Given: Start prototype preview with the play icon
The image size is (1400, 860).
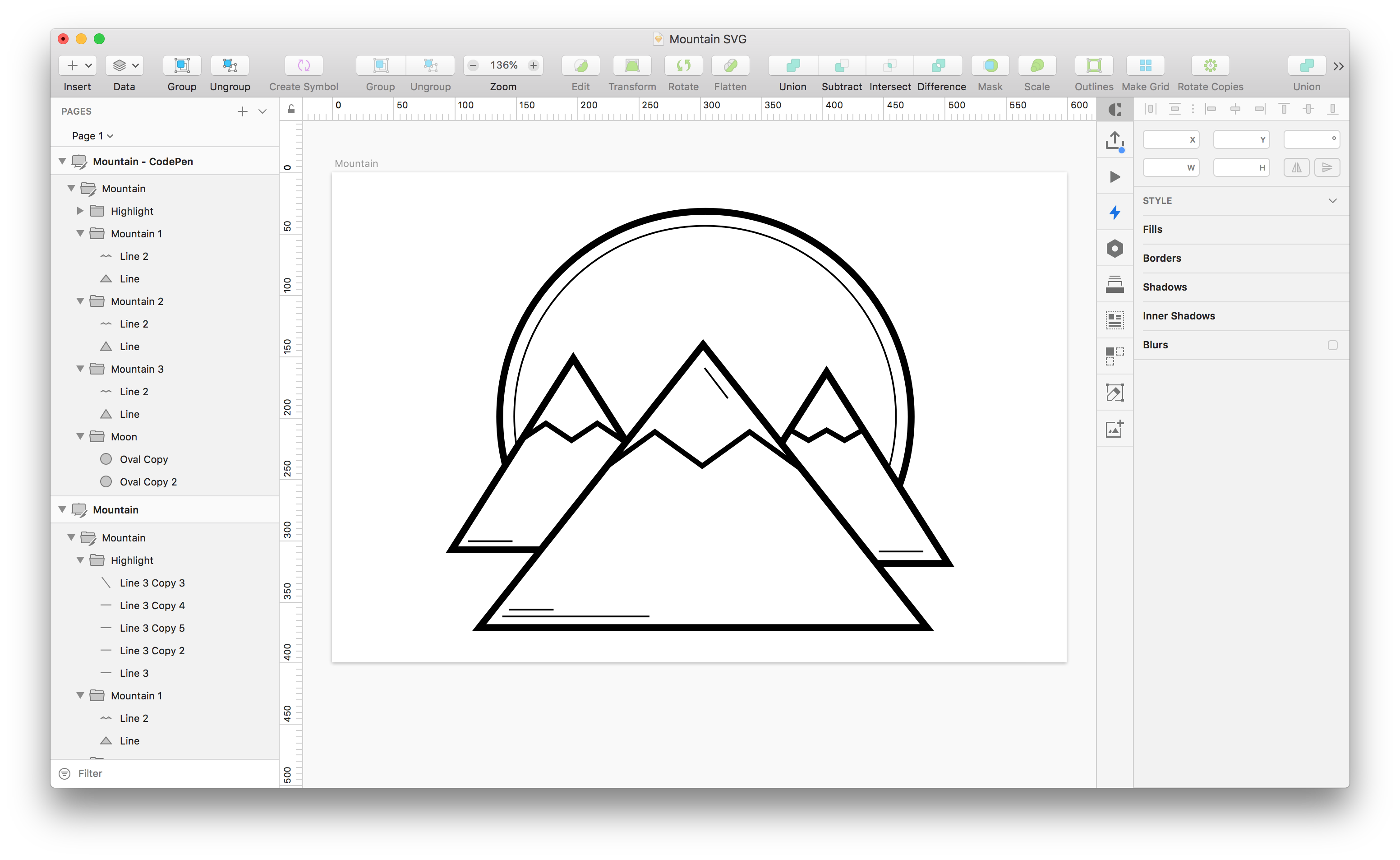Looking at the screenshot, I should tap(1114, 177).
